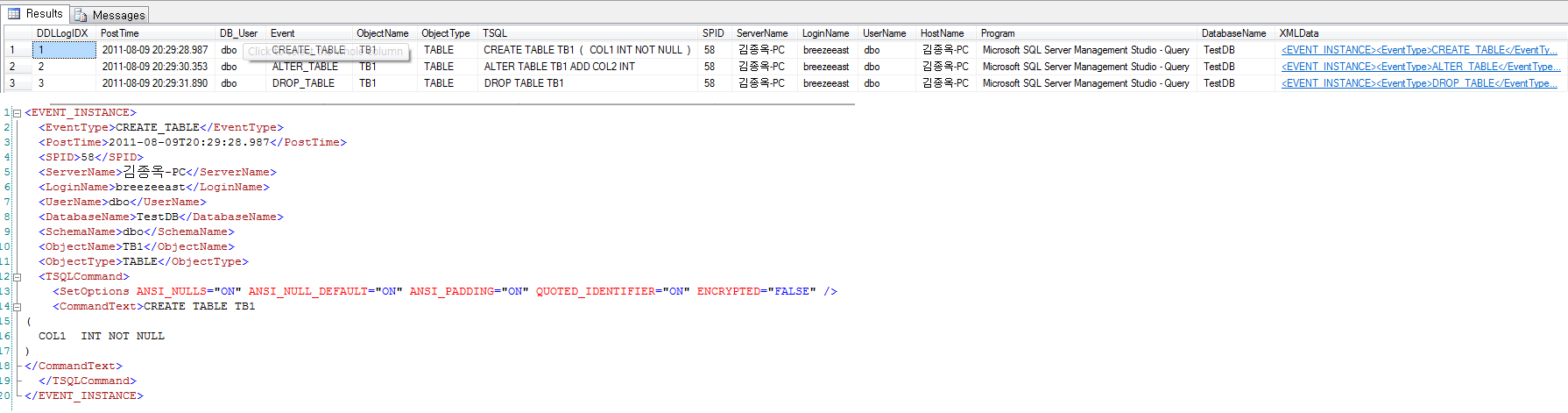Click the DatabaseName TestDB XML line
Screen dimensions: 1568x413
161,217
